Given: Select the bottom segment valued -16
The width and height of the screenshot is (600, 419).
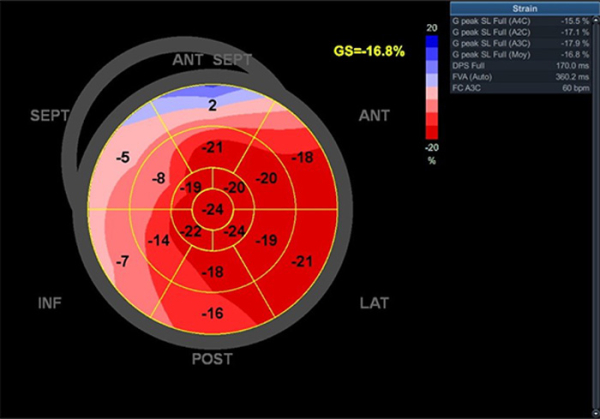Looking at the screenshot, I should [212, 313].
